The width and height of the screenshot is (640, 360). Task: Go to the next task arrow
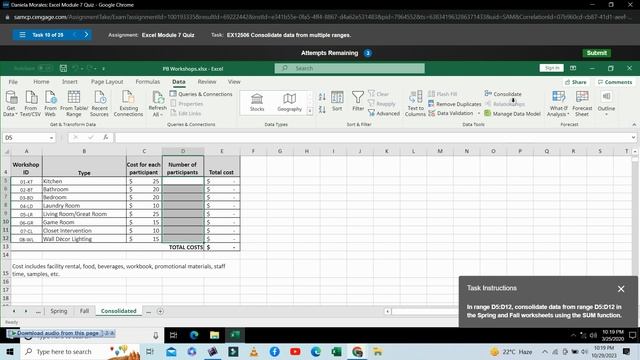87,35
